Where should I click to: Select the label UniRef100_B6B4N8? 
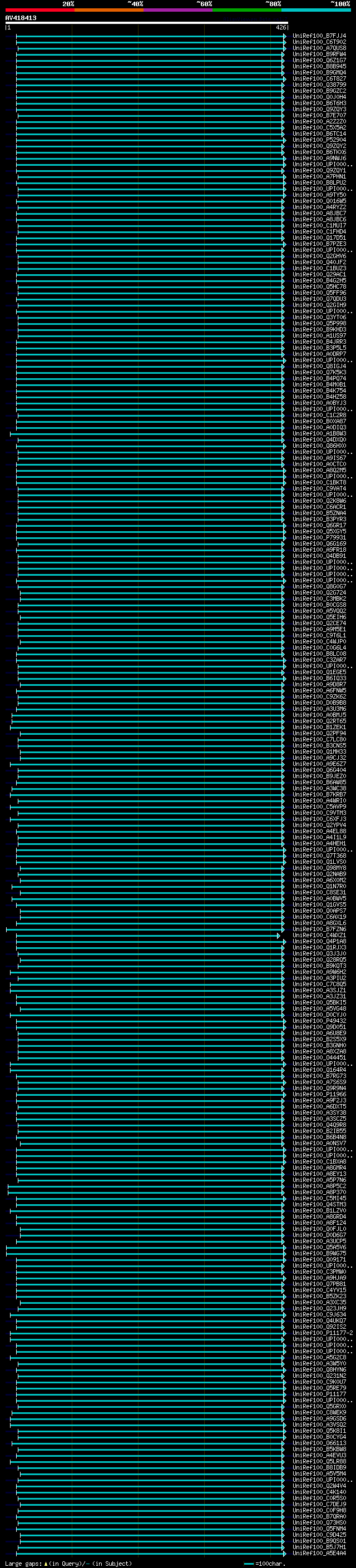click(x=319, y=1137)
